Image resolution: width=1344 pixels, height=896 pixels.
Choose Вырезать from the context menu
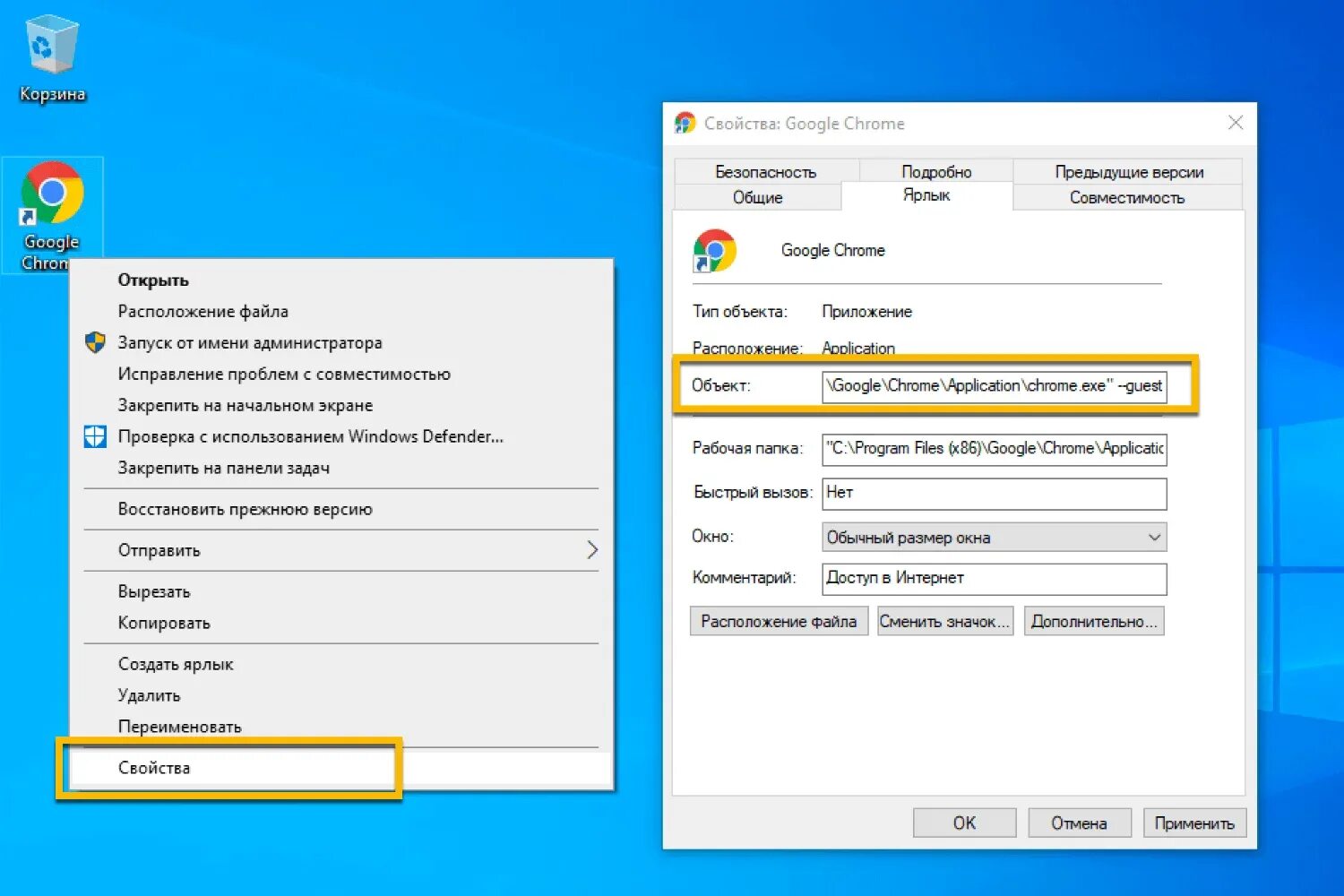pos(340,591)
